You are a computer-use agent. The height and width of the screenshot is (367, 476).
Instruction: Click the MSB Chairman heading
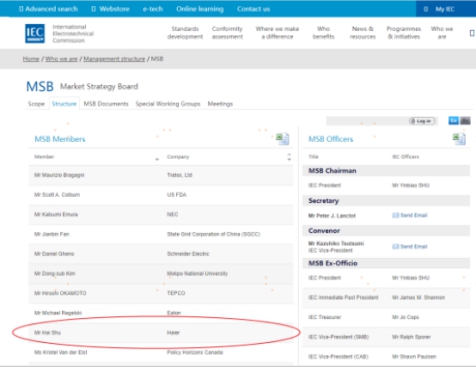coord(332,171)
